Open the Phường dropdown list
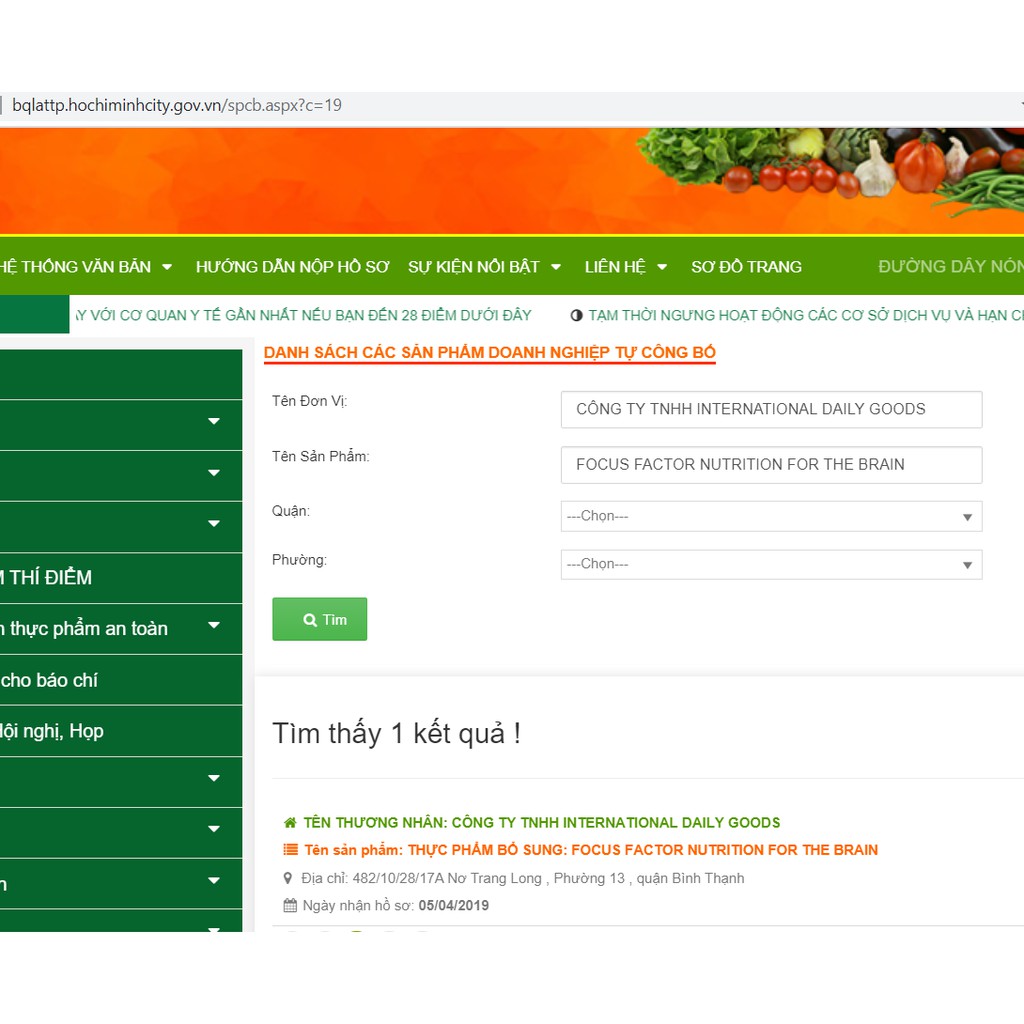 click(771, 564)
